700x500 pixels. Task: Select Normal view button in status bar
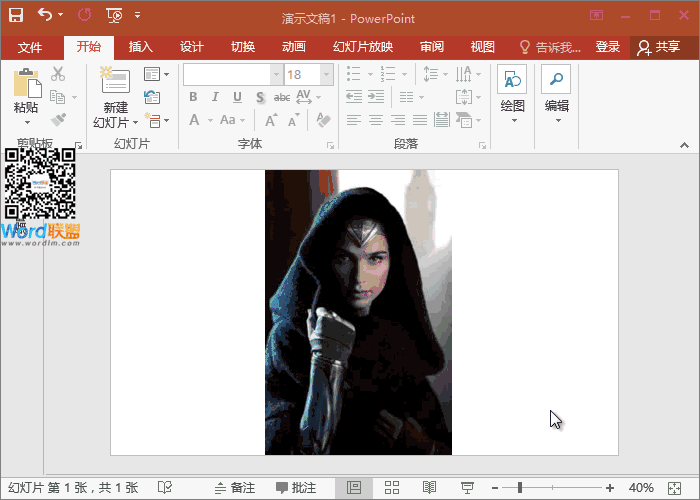pyautogui.click(x=353, y=487)
